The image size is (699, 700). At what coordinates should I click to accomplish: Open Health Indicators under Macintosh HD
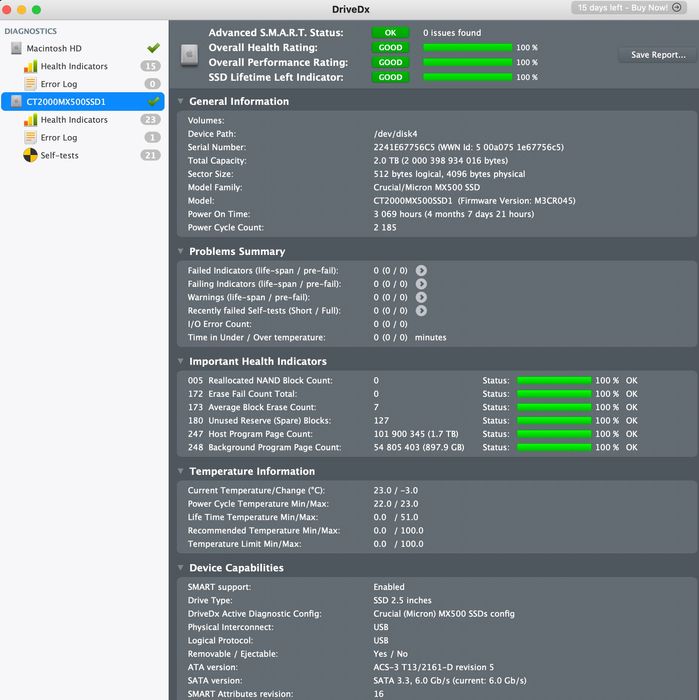(x=74, y=66)
